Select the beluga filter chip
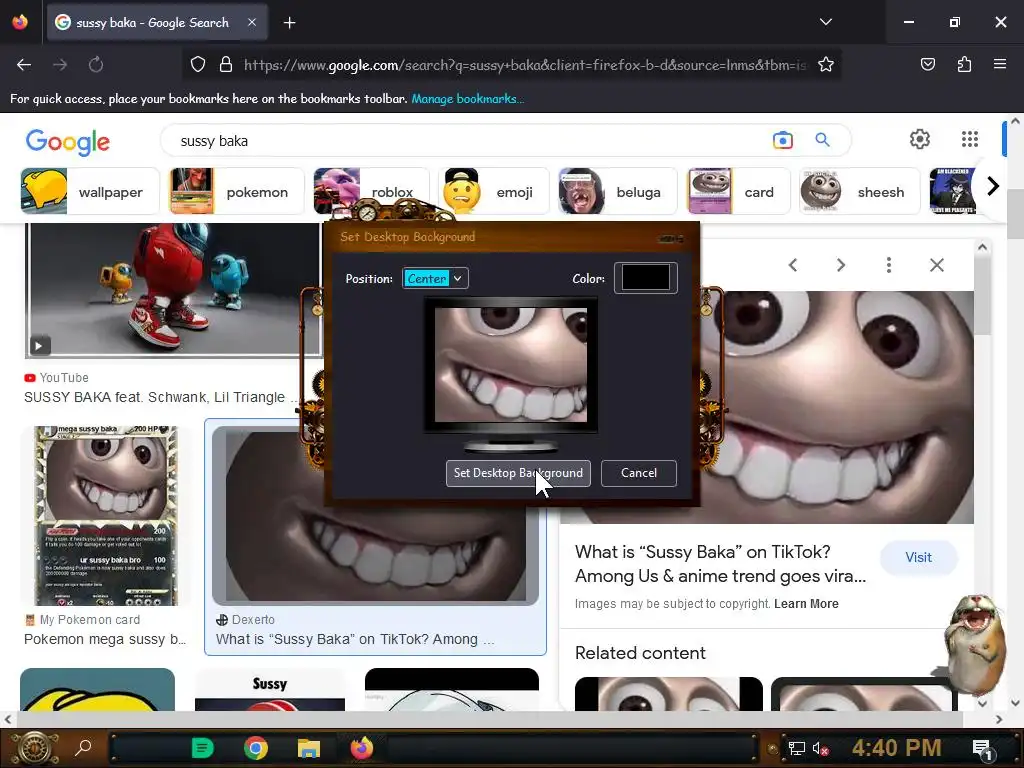The height and width of the screenshot is (768, 1024). click(617, 191)
